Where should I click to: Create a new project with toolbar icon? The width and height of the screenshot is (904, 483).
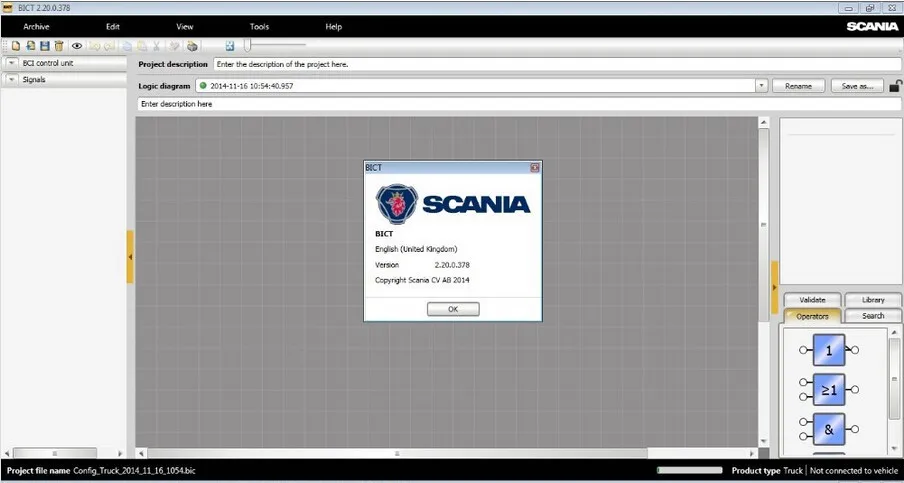point(16,46)
